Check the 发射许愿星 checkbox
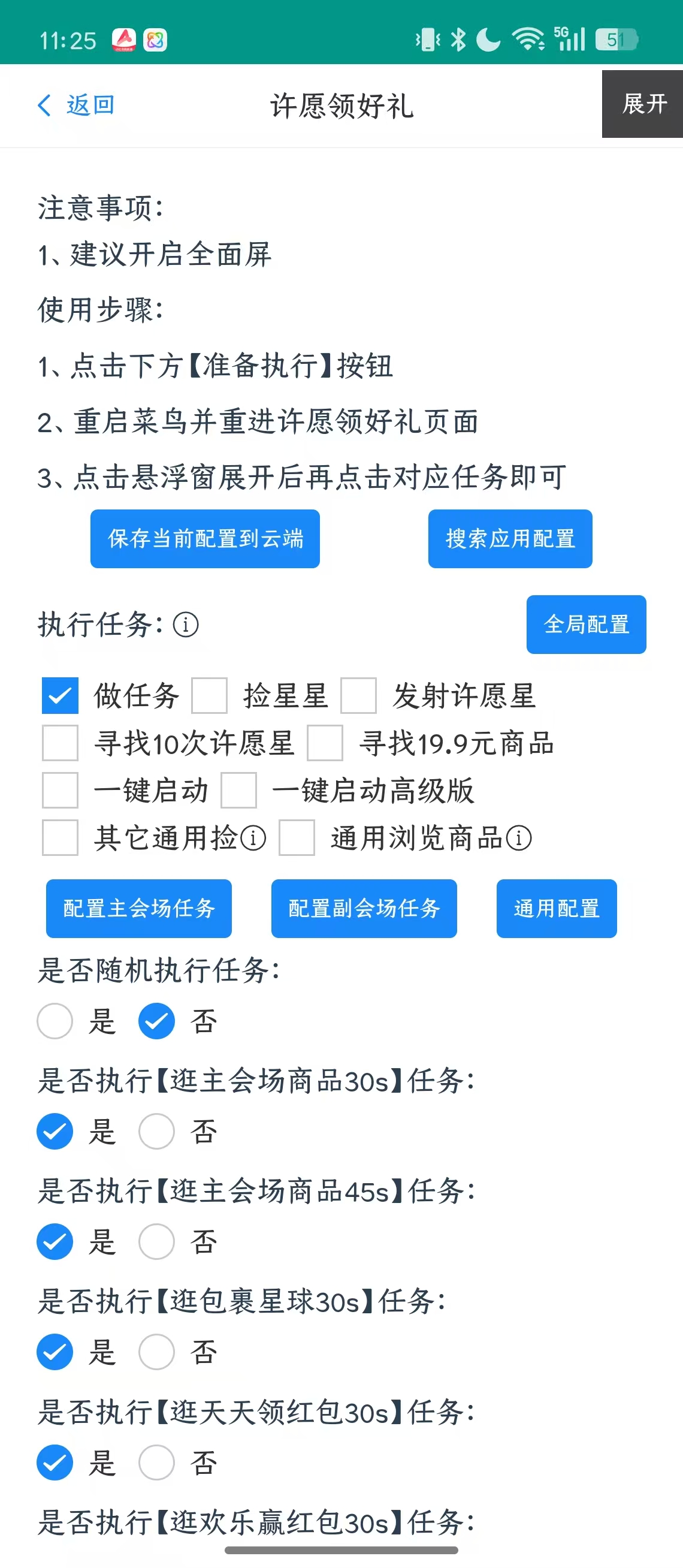The width and height of the screenshot is (683, 1568). coord(358,695)
